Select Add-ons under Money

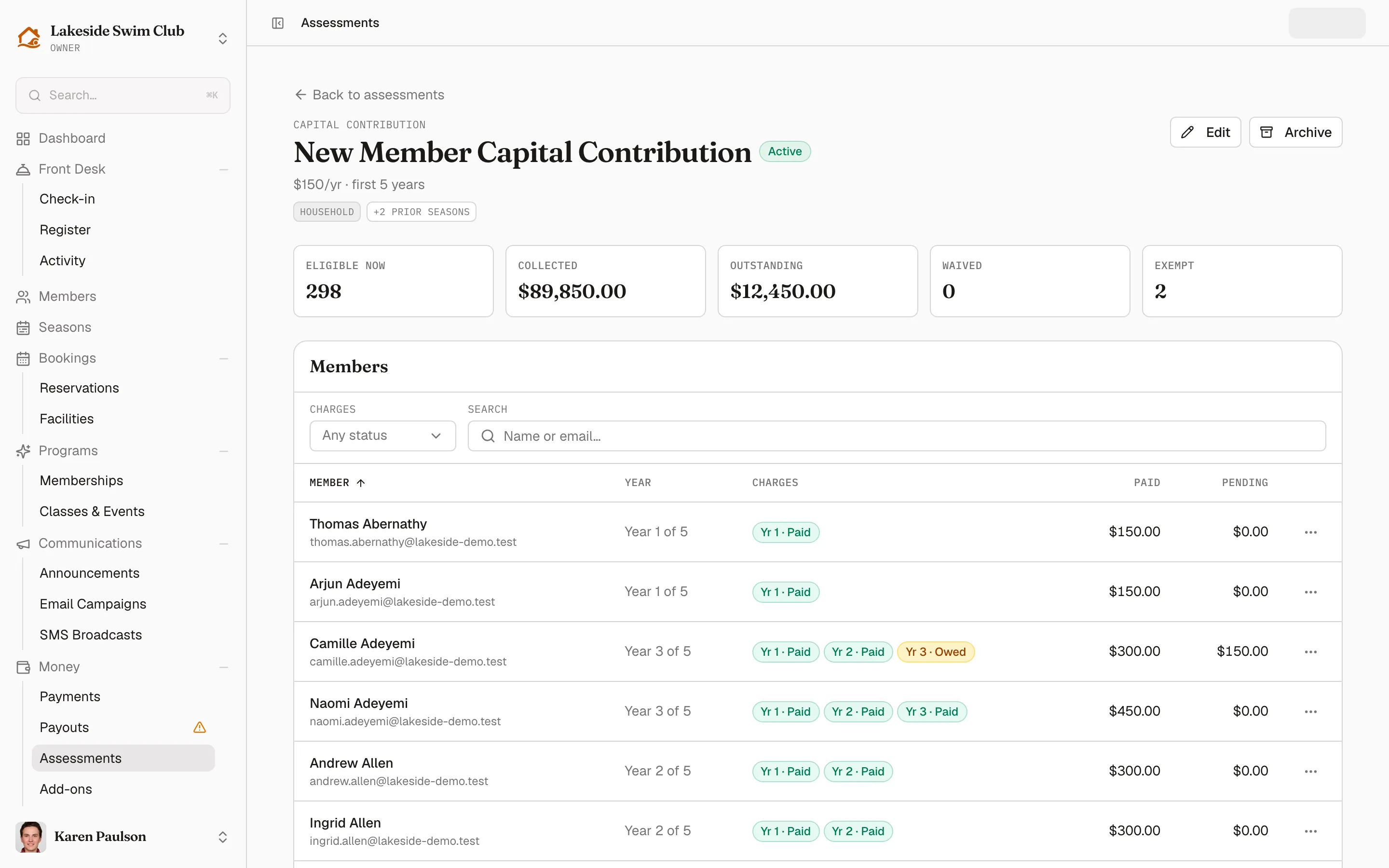coord(66,789)
